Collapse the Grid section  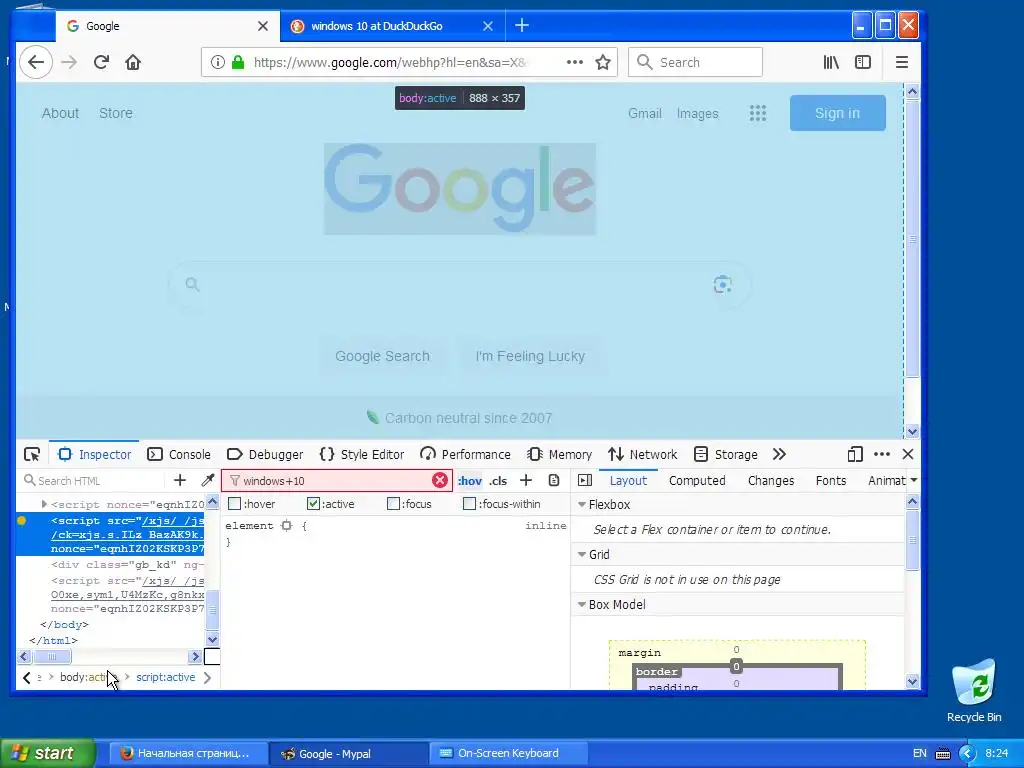tap(582, 554)
